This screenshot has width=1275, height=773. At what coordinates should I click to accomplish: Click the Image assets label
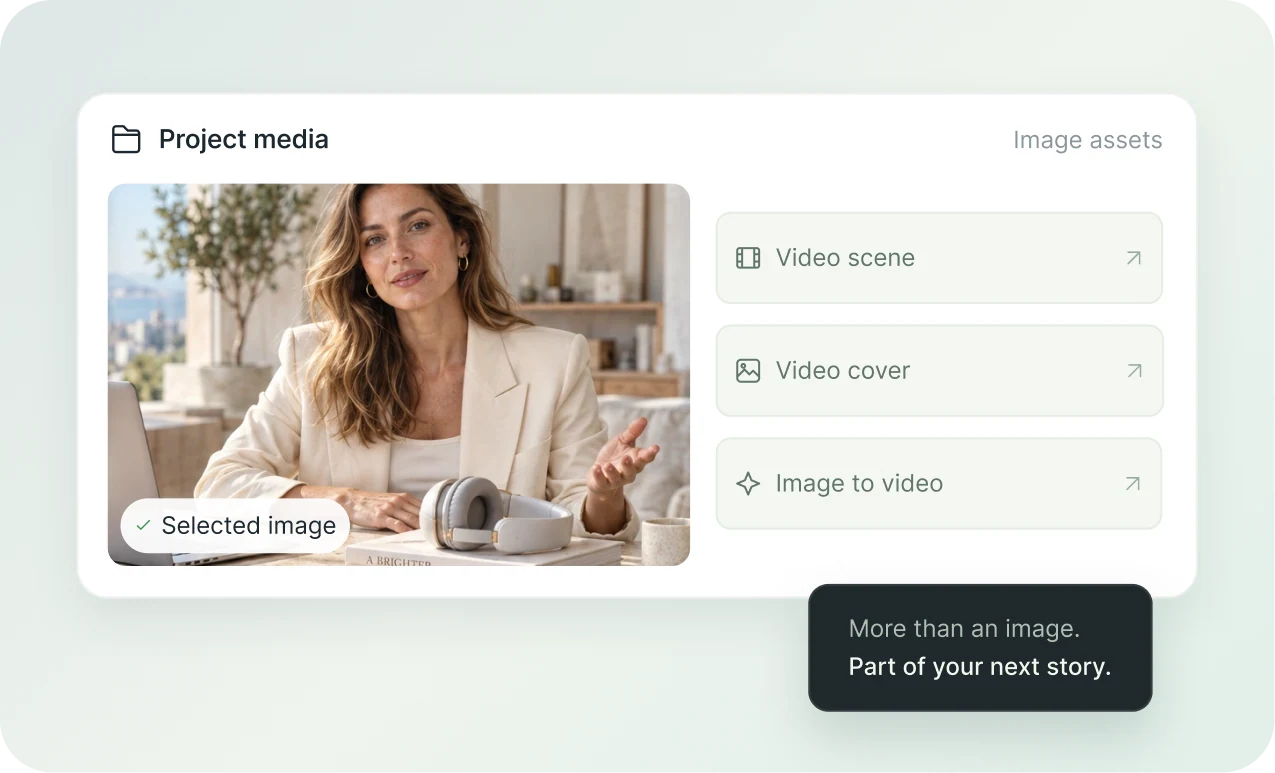[1088, 140]
